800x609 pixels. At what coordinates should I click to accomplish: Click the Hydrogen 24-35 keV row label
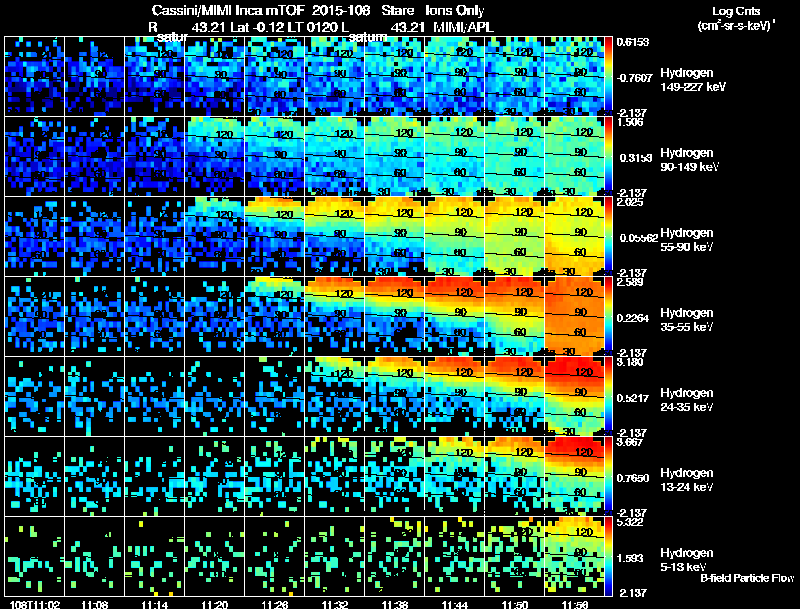687,400
